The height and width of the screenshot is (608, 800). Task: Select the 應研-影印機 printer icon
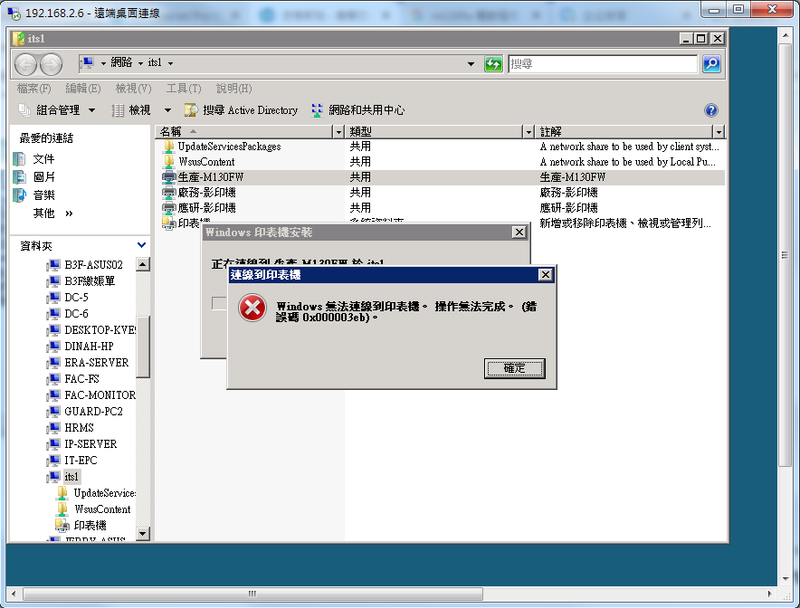click(169, 208)
